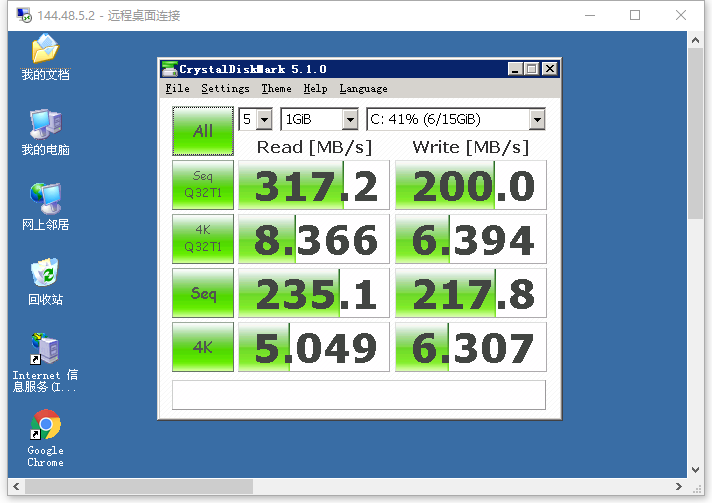Start the 4K Q32T1 benchmark
The width and height of the screenshot is (712, 503).
[203, 239]
